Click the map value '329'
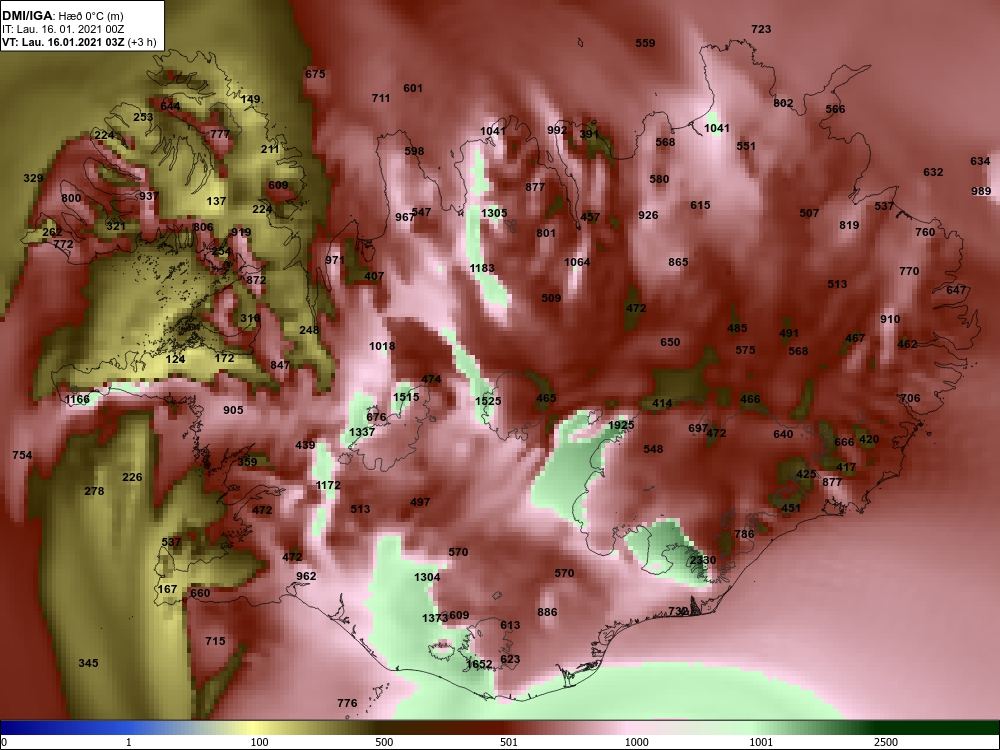 pyautogui.click(x=33, y=179)
